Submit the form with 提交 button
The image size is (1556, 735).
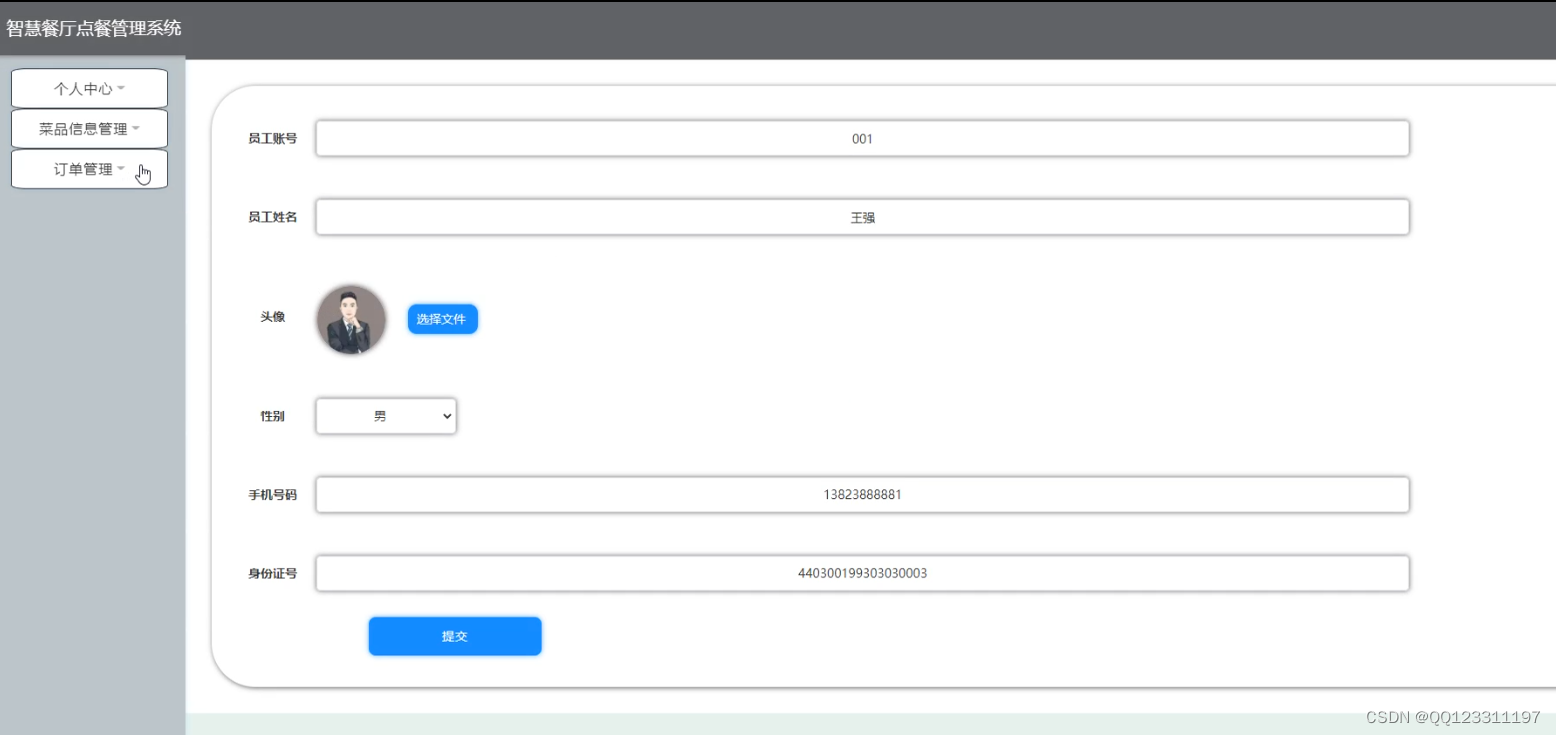[x=455, y=636]
